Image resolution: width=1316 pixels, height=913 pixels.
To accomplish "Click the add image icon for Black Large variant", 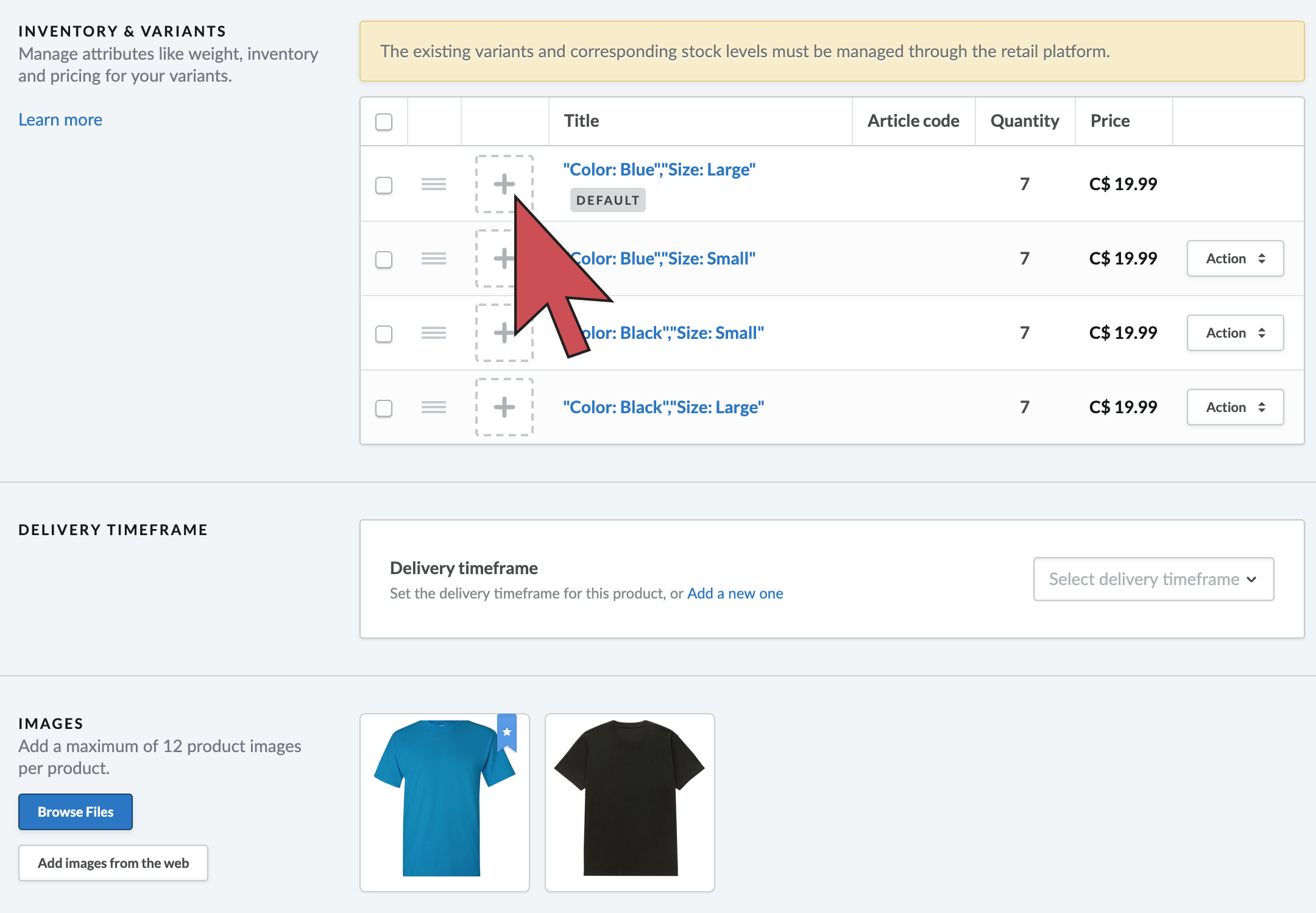I will point(505,406).
